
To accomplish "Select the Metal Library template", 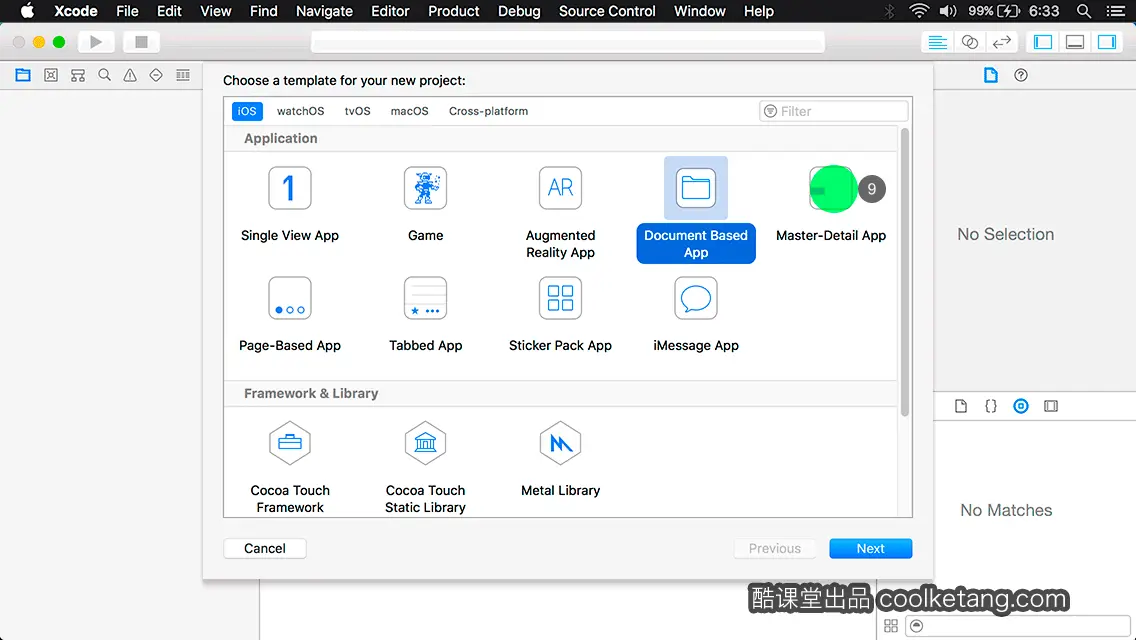I will click(x=560, y=459).
